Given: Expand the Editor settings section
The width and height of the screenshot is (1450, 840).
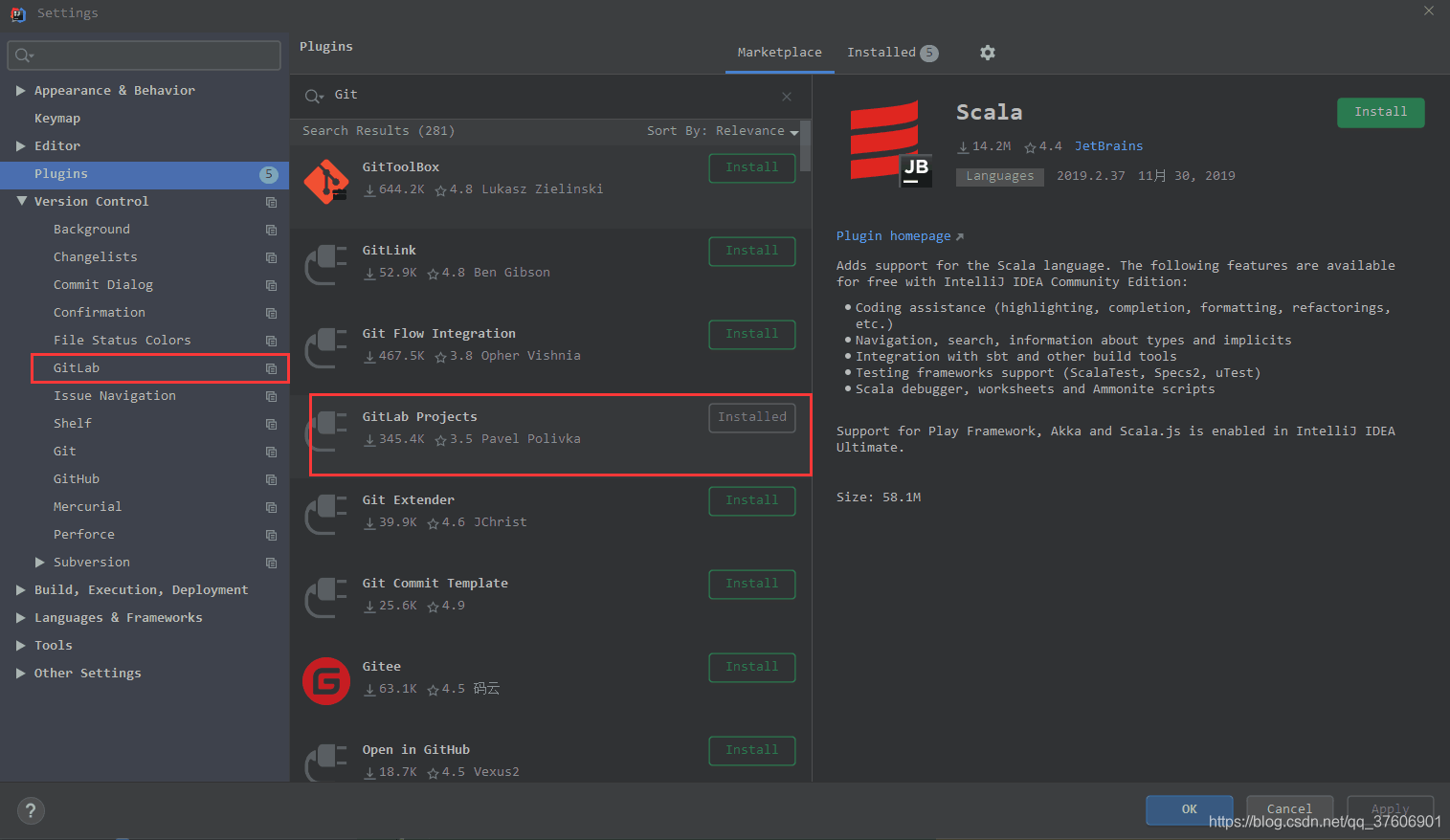Looking at the screenshot, I should (x=21, y=146).
